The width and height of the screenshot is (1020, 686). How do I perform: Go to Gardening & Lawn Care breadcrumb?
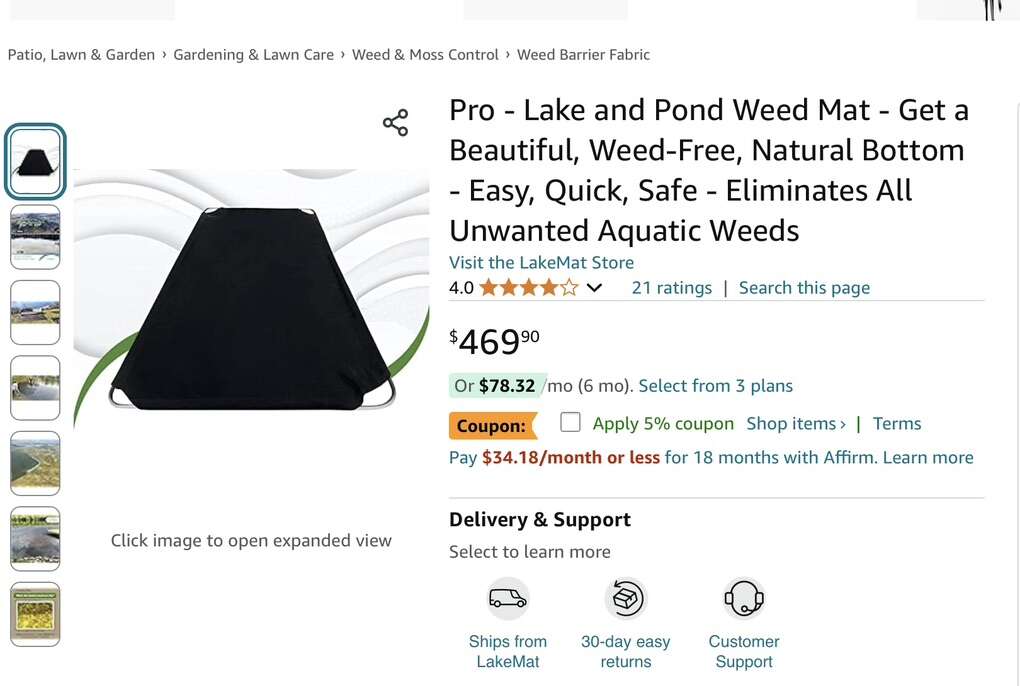tap(253, 55)
